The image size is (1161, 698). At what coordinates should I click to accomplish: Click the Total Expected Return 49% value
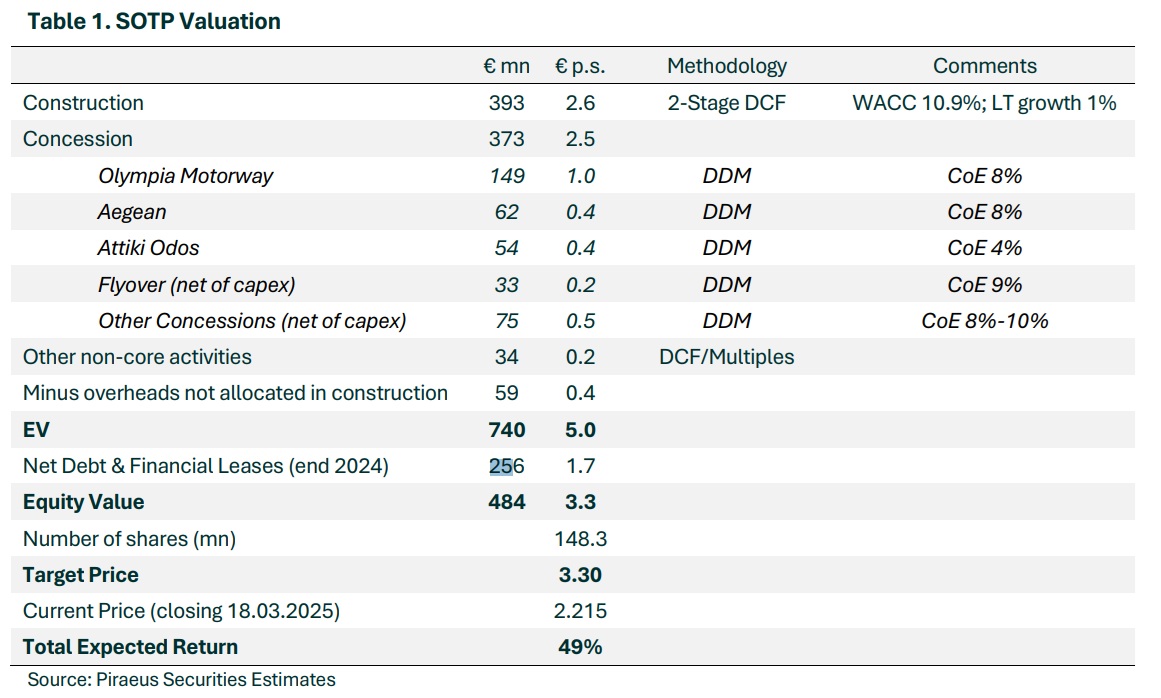[581, 647]
